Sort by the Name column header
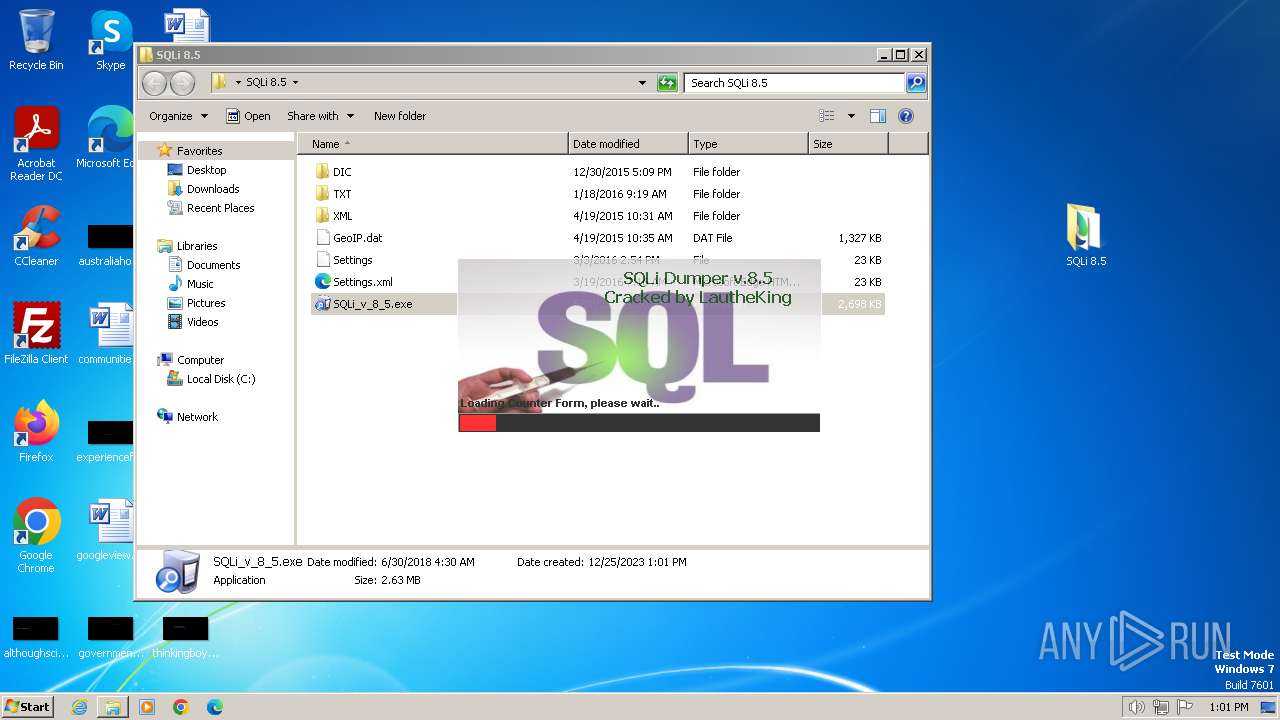1280x720 pixels. pyautogui.click(x=432, y=144)
